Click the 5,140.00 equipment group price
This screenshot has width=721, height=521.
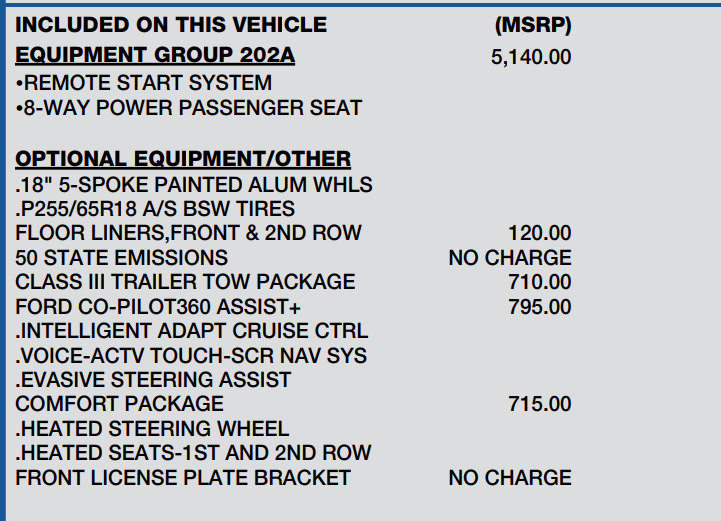531,57
